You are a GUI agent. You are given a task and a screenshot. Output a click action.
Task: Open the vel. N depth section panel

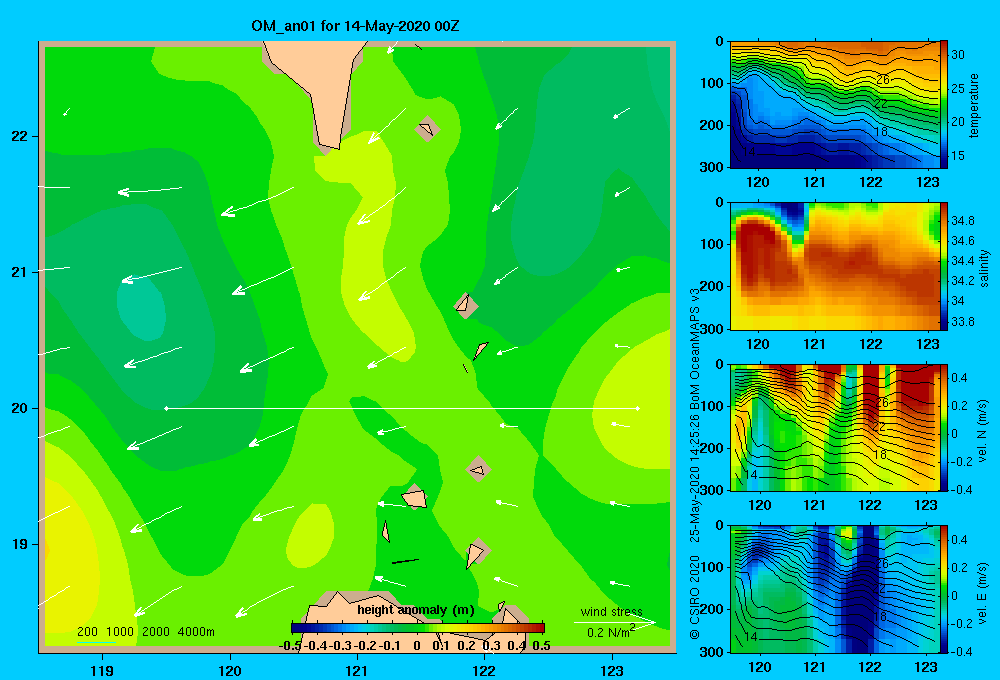(835, 427)
